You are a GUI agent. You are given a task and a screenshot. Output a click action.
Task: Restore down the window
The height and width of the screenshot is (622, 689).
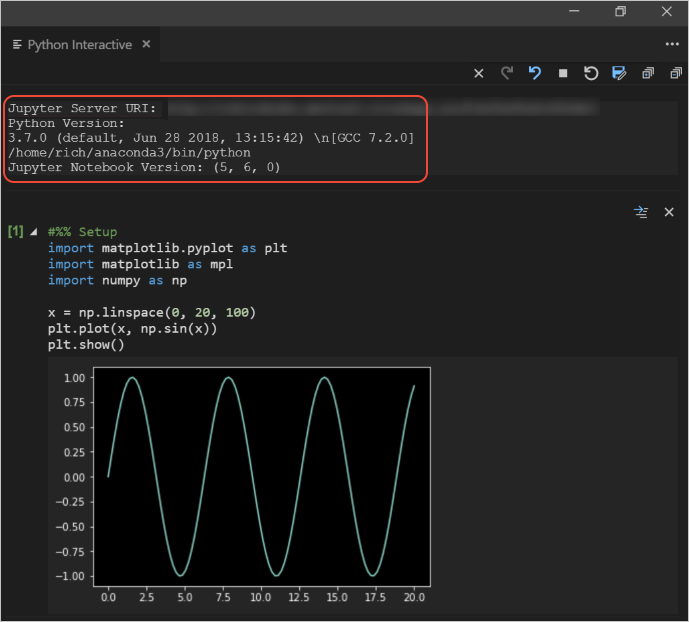click(x=620, y=11)
